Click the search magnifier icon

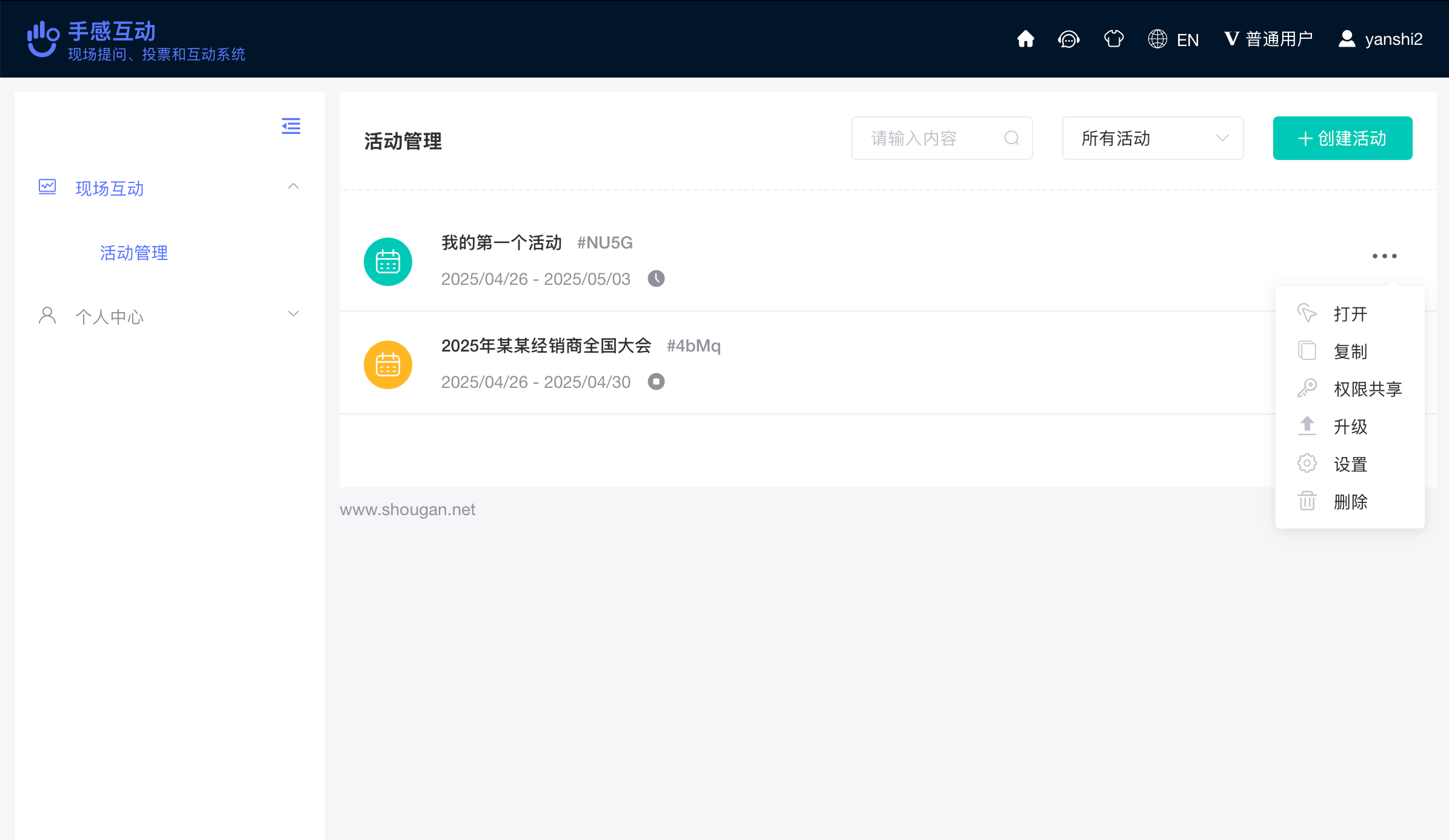[1011, 138]
